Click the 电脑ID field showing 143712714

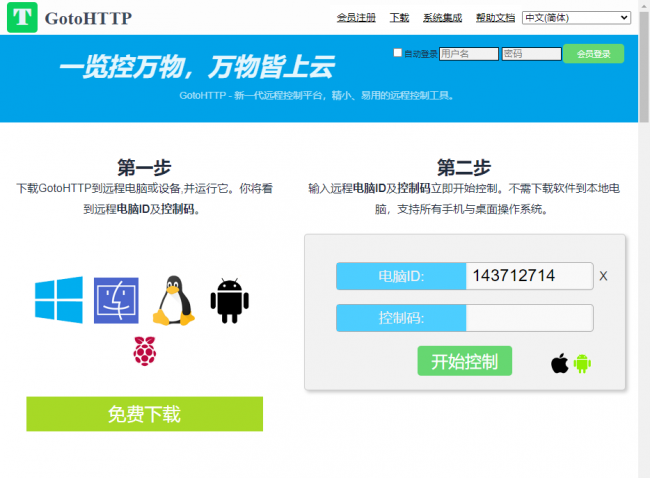click(529, 276)
